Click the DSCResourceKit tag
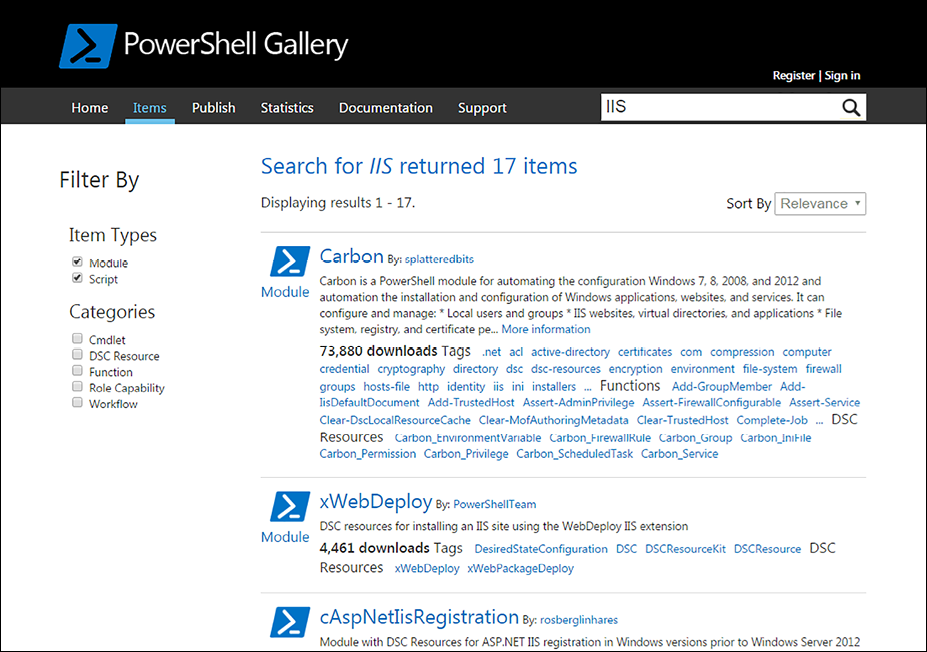Viewport: 927px width, 652px height. (x=685, y=549)
